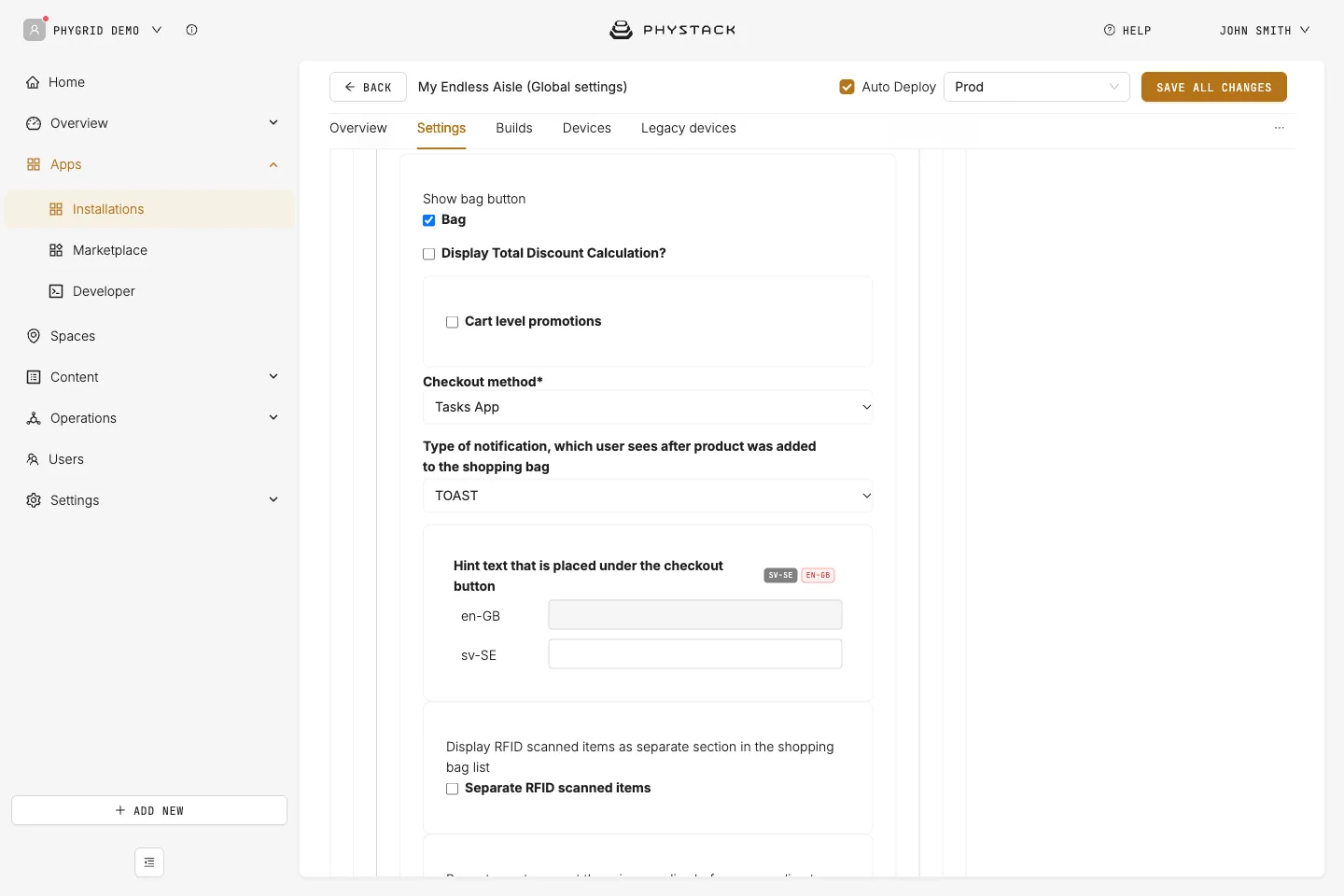
Task: Expand the Content sidebar chevron
Action: coord(273,376)
